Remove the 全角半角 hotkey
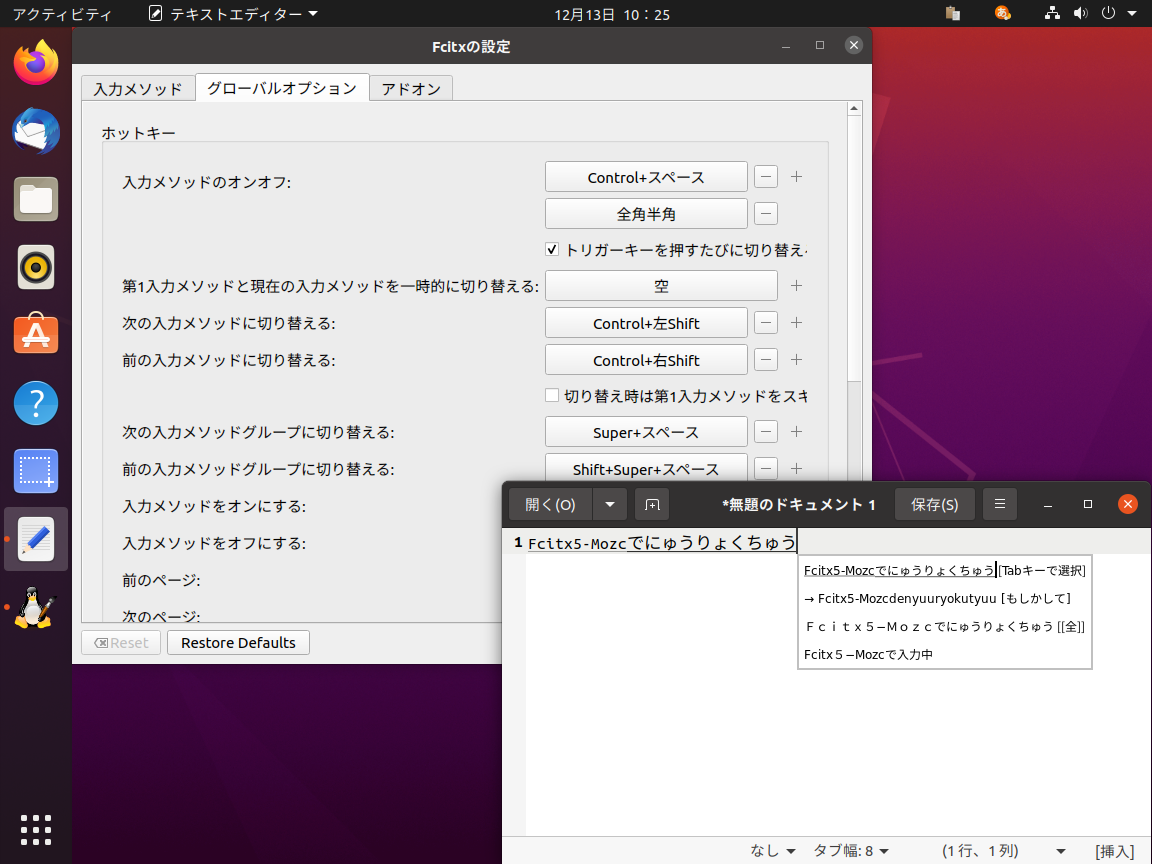 coord(766,214)
